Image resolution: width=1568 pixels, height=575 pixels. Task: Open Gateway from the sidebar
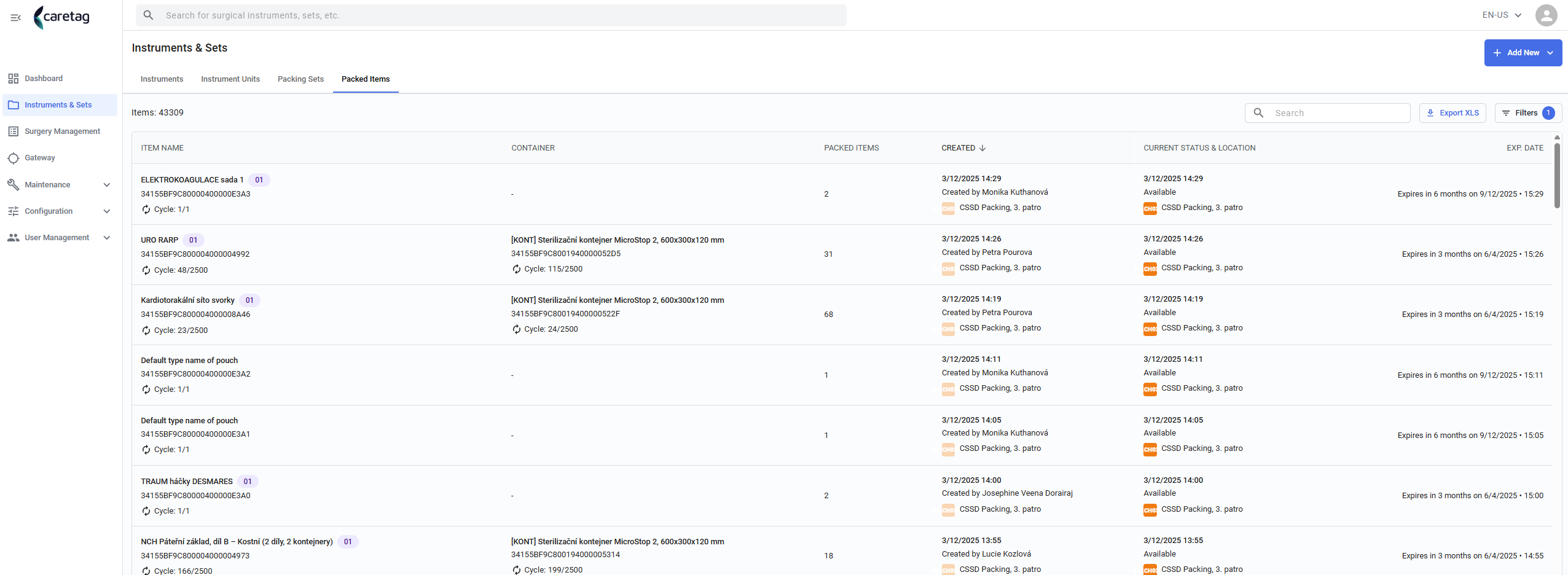click(60, 158)
